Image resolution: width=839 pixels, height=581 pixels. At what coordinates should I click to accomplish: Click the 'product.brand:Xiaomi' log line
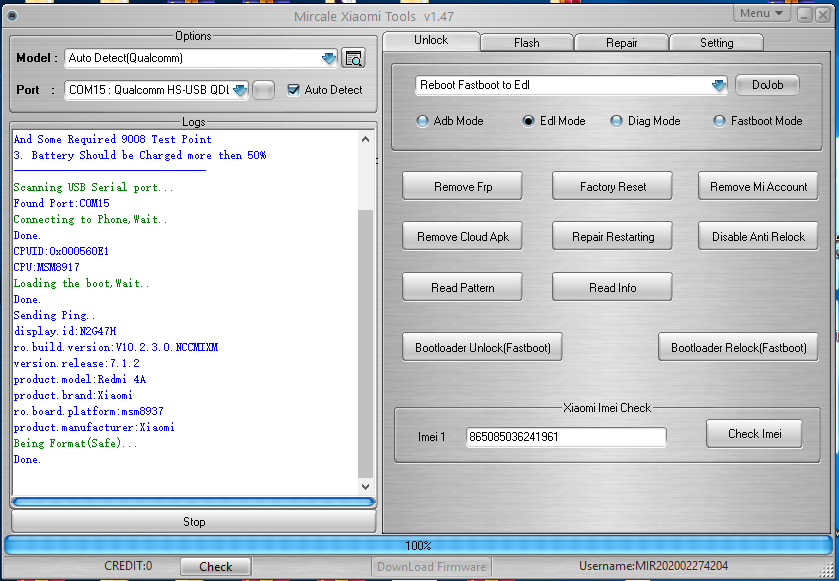(x=73, y=395)
